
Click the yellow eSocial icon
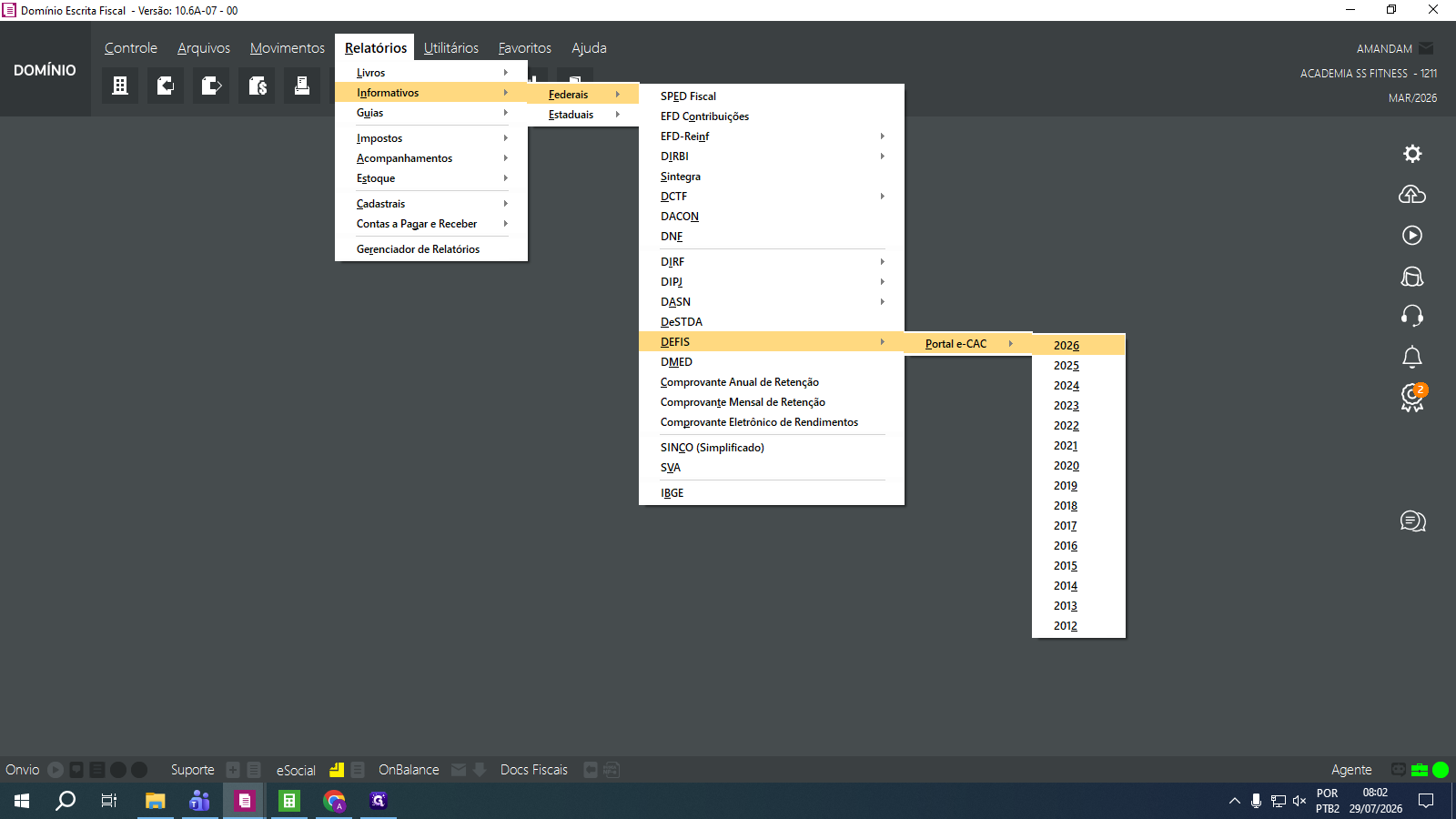[x=337, y=770]
